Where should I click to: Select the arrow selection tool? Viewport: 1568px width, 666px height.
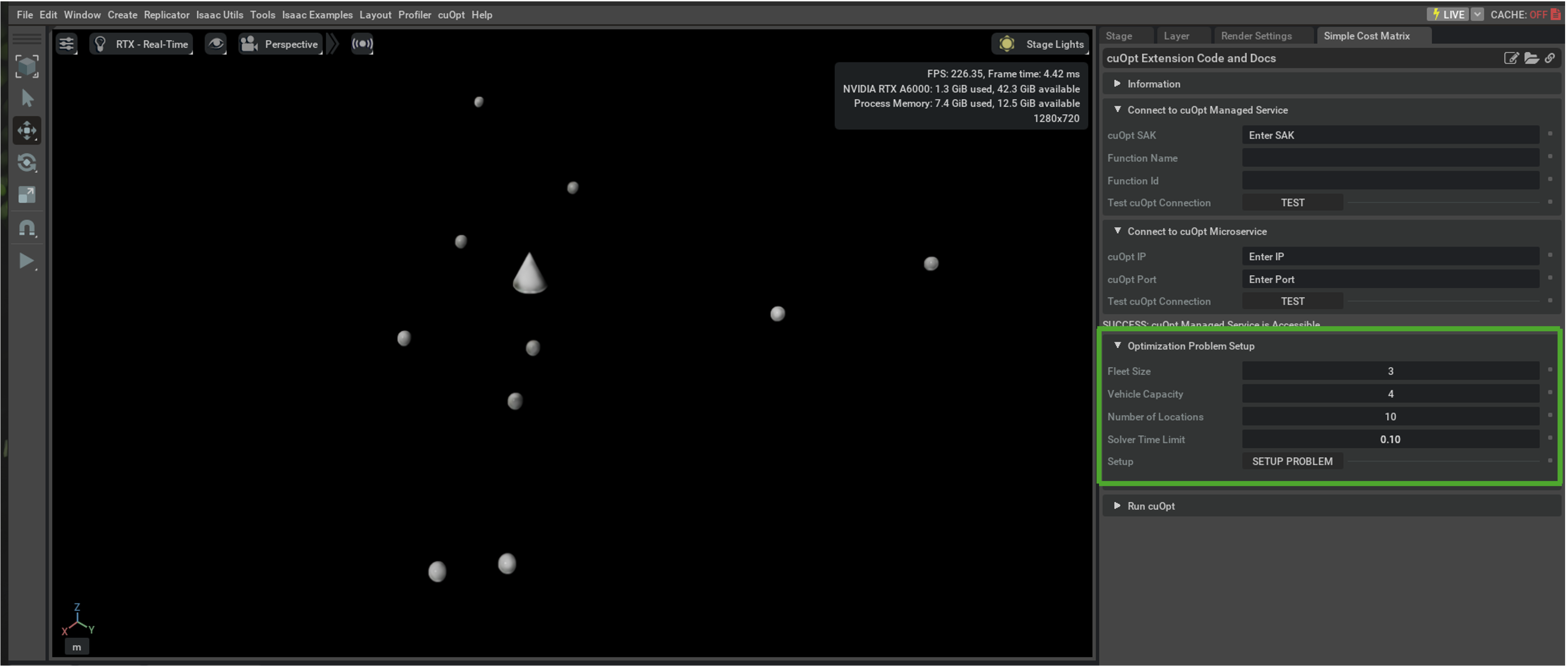pos(27,98)
